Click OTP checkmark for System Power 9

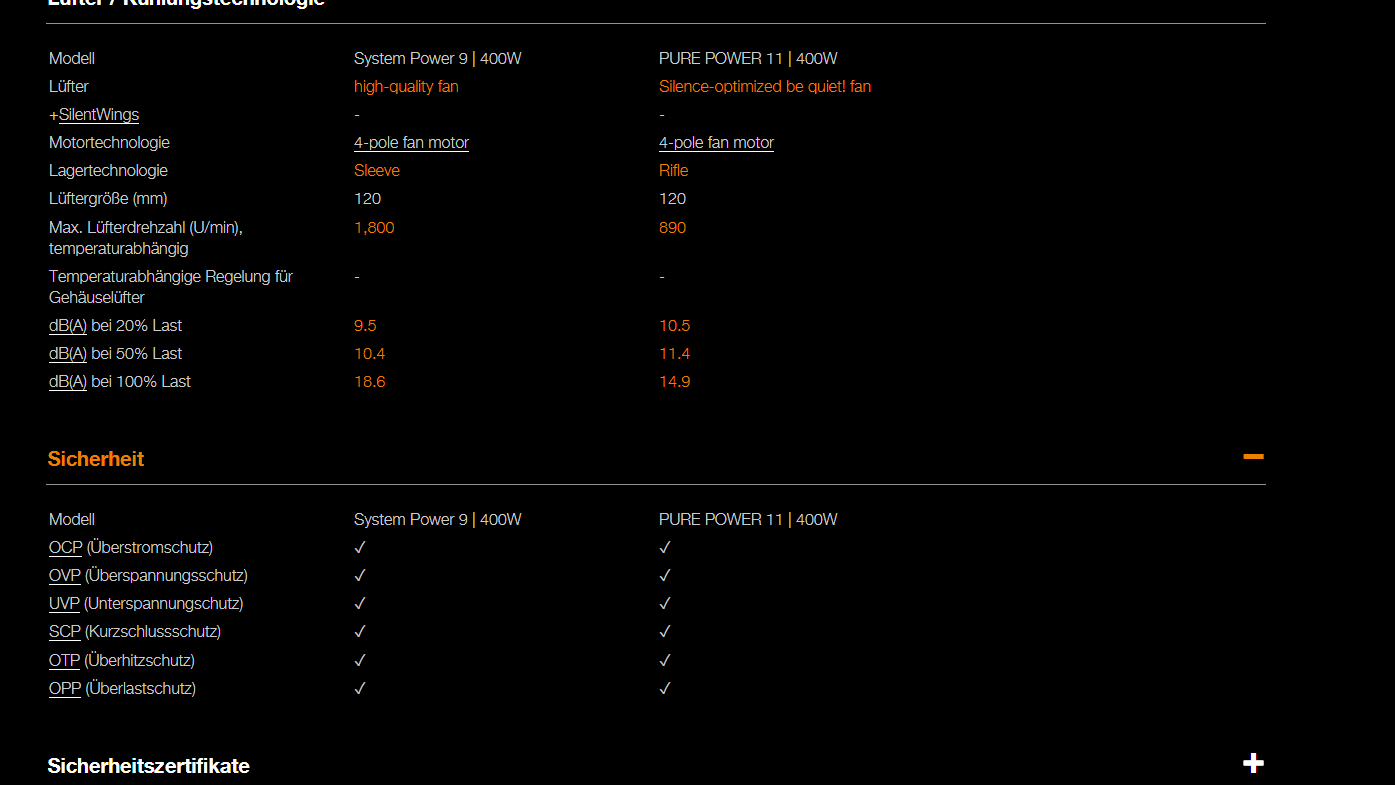(x=360, y=661)
